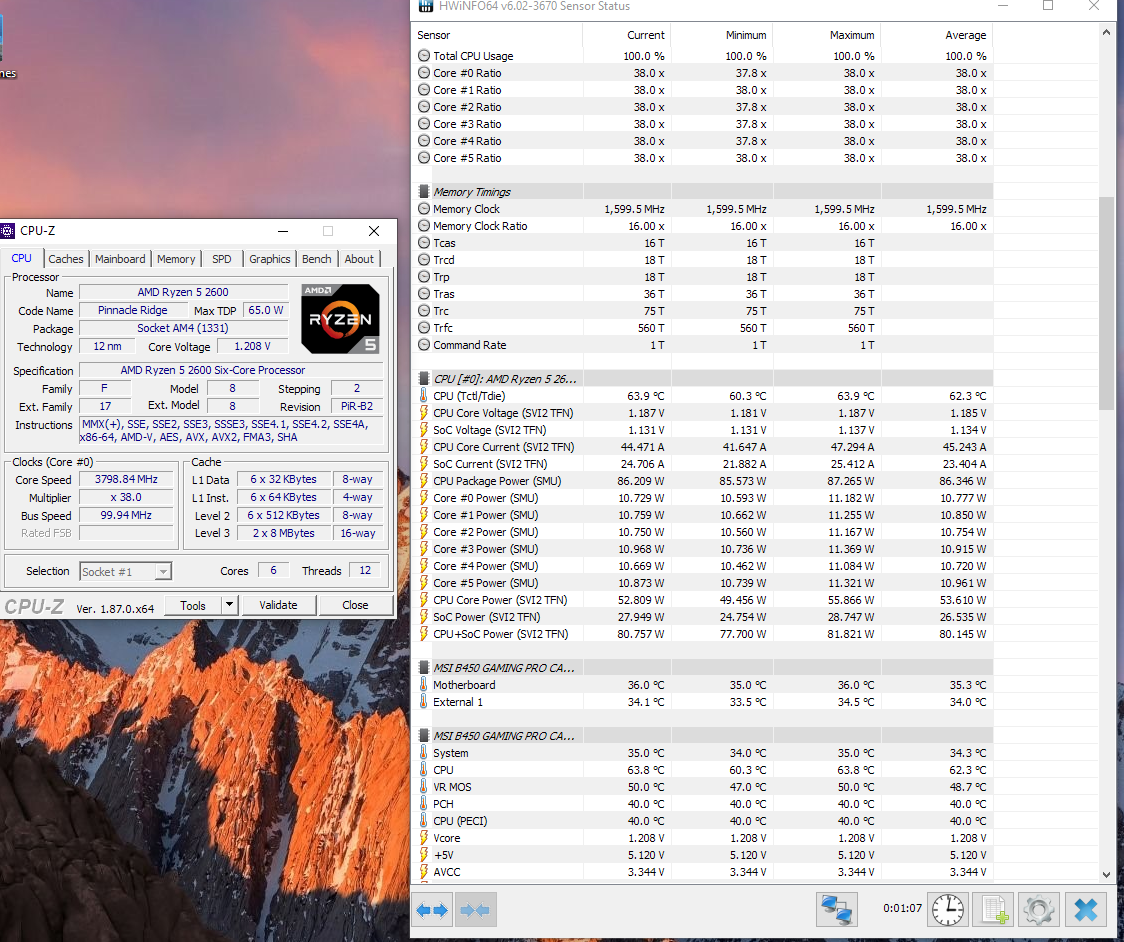Switch to the Caches tab in CPU-Z

(66, 259)
